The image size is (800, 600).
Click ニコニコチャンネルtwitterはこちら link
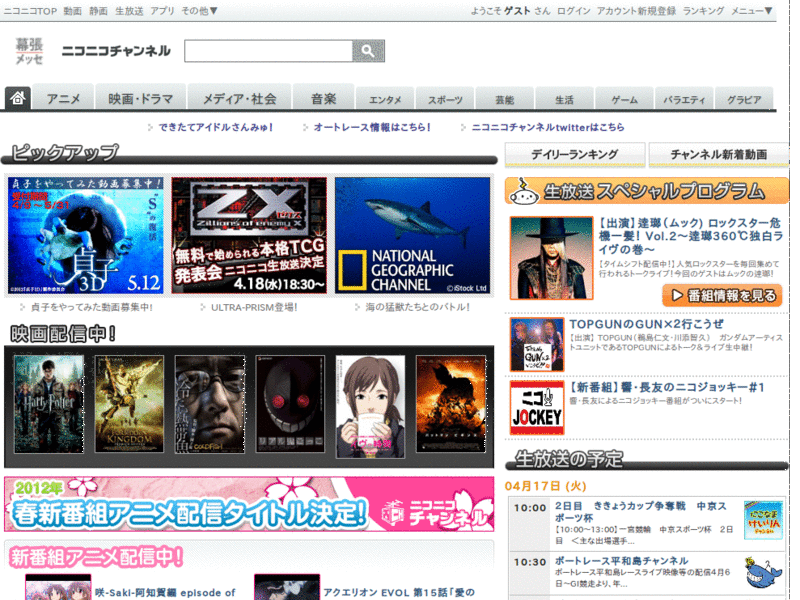coord(548,127)
